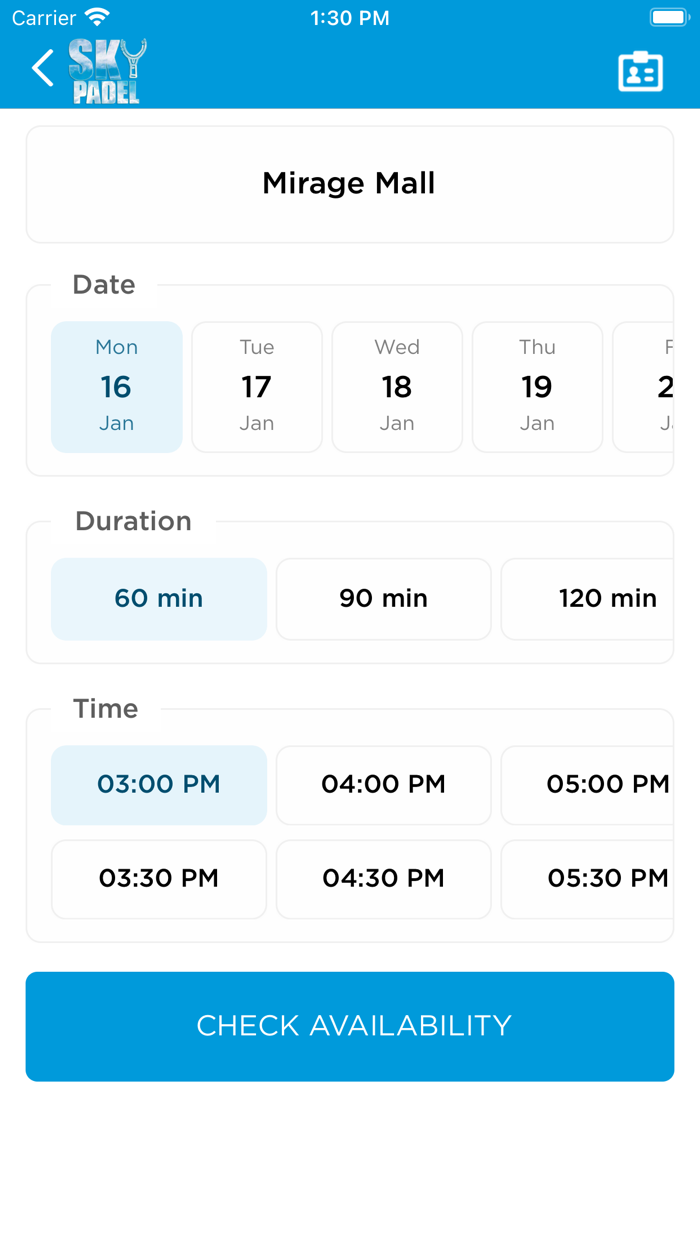This screenshot has height=1244, width=700.
Task: Select the 03:00 PM time slot
Action: pos(159,785)
